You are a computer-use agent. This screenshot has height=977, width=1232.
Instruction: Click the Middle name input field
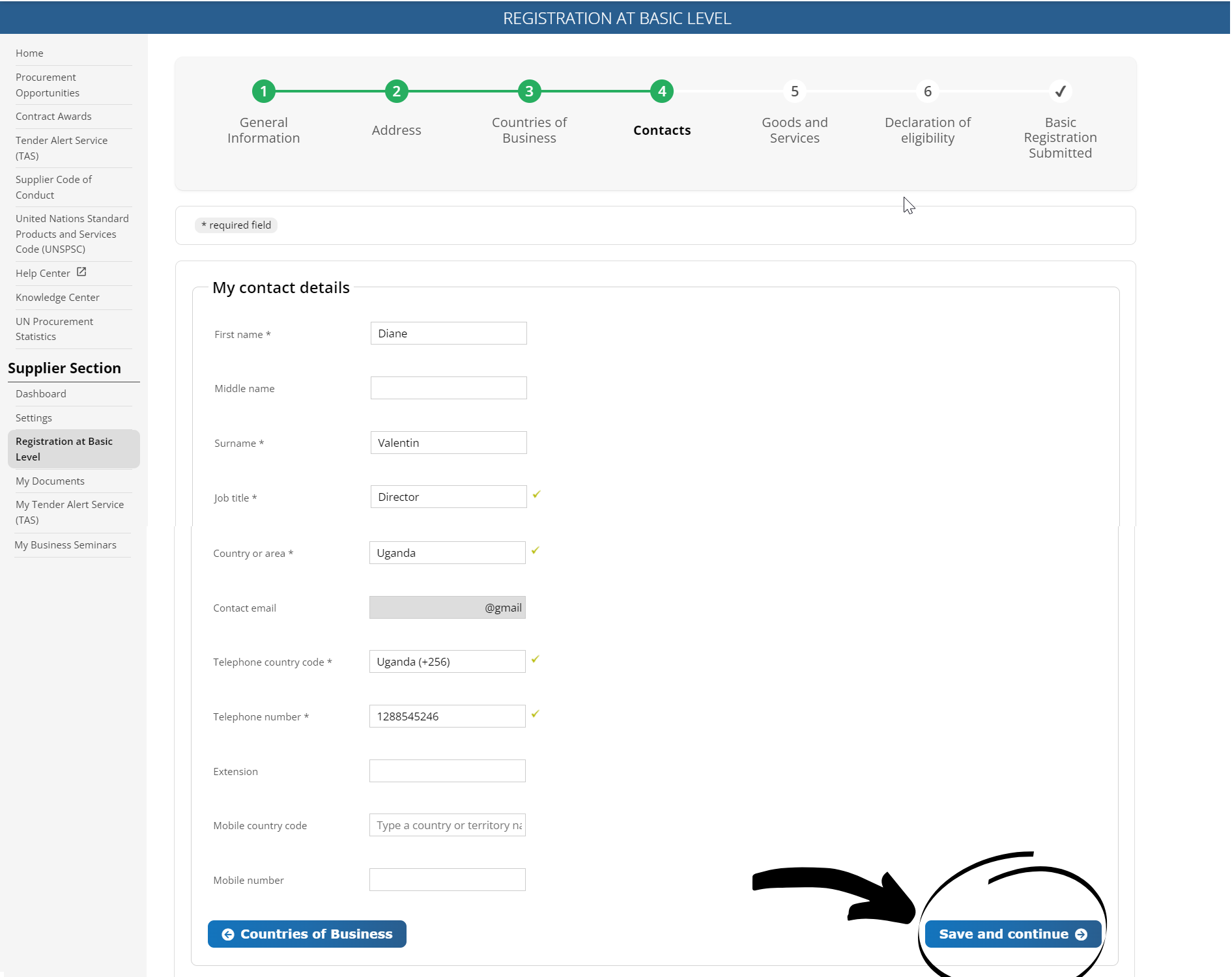[x=448, y=388]
